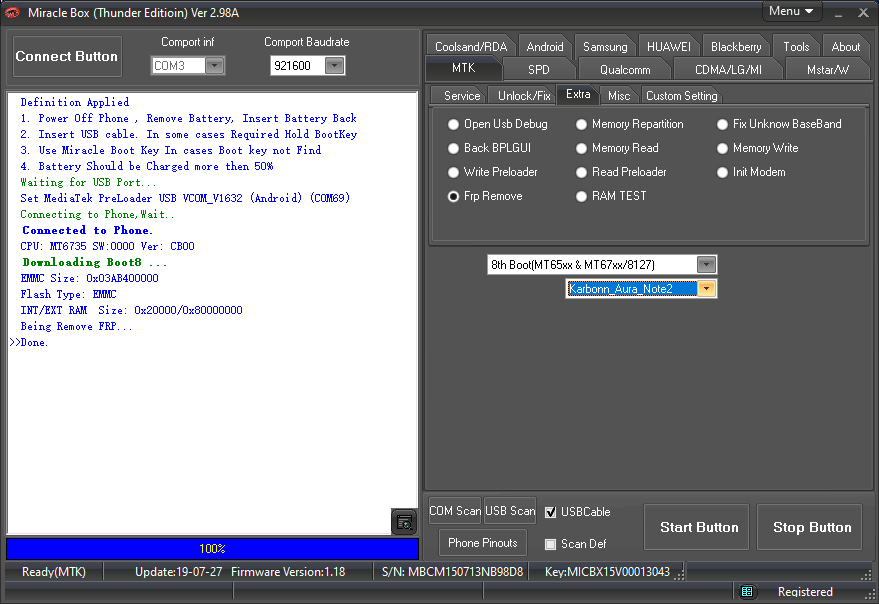The width and height of the screenshot is (879, 604).
Task: Choose the Init Modem option
Action: click(751, 172)
